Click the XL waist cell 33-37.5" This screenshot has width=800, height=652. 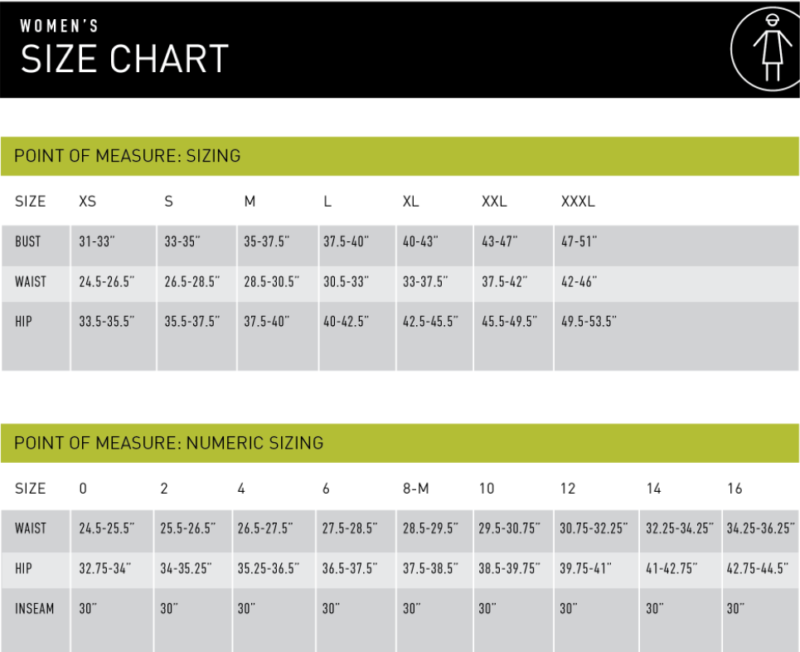[435, 284]
